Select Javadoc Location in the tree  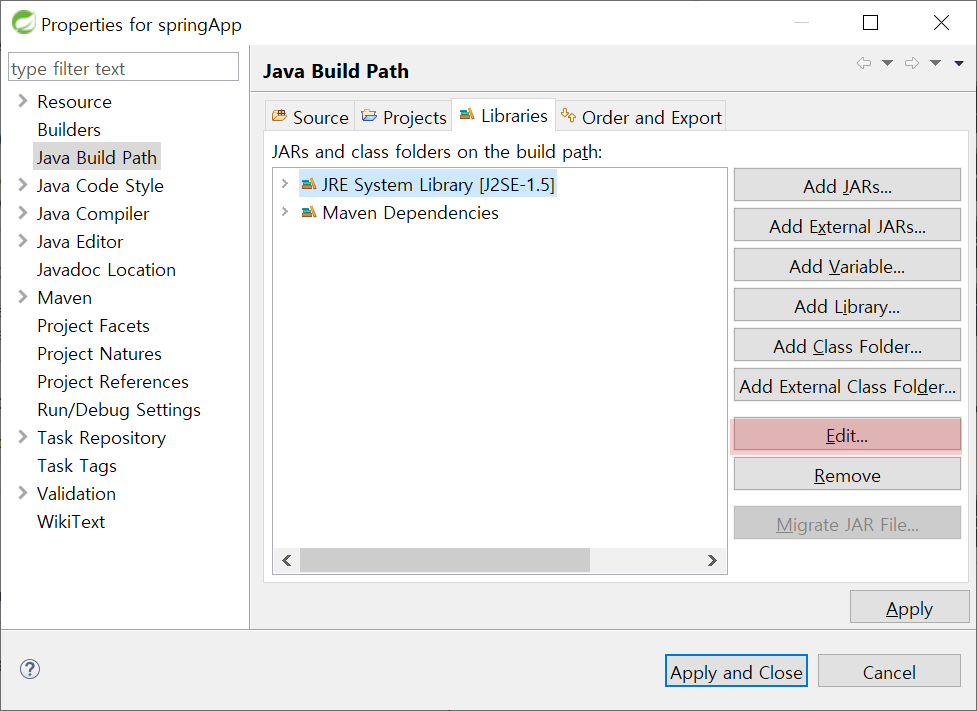tap(106, 269)
